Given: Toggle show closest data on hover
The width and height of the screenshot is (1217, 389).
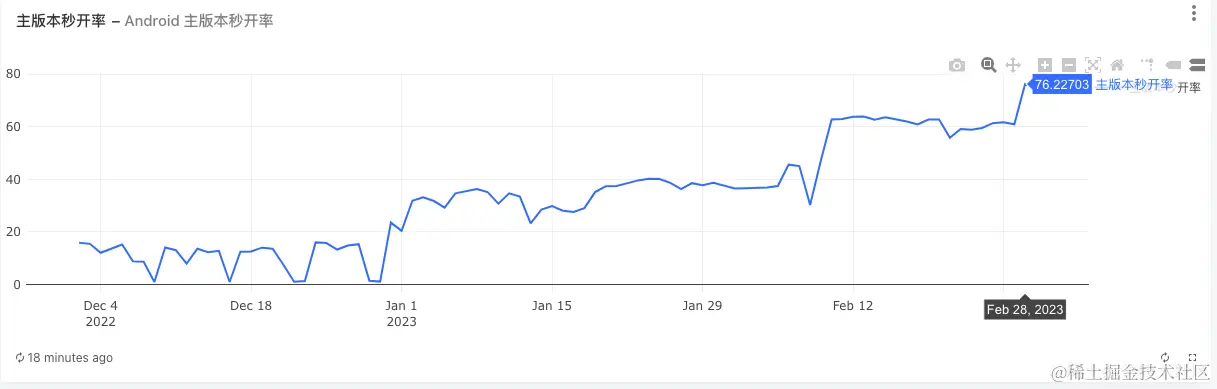Looking at the screenshot, I should point(1173,65).
